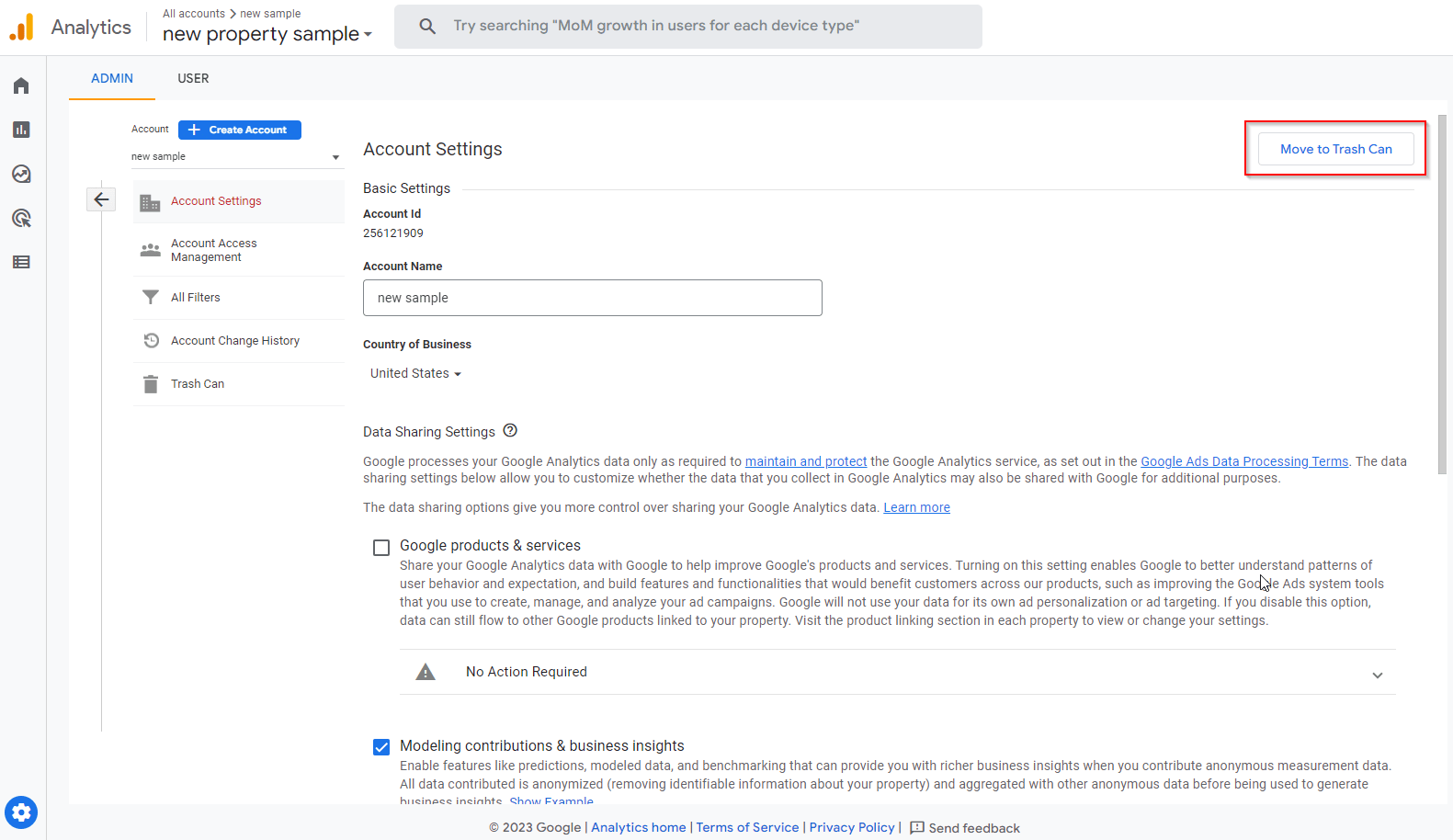
Task: Click the back arrow collapse button
Action: [101, 199]
